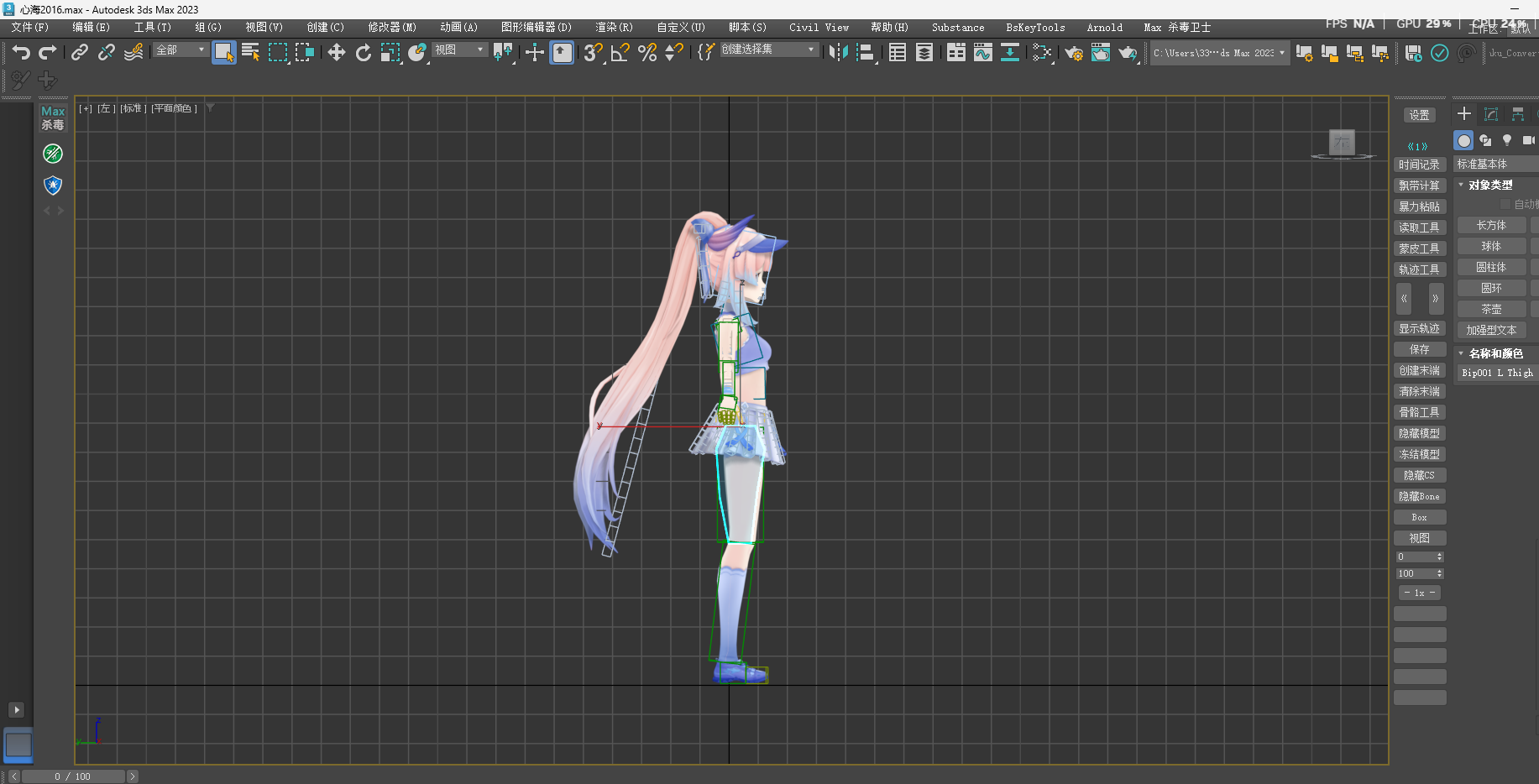
Task: Open reference coordinate system dropdown 视图
Action: 459,50
